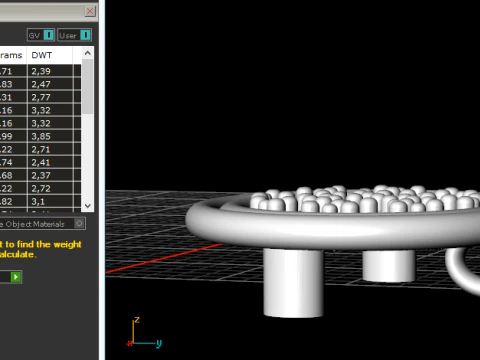Viewport: 480px width, 360px height.
Task: Close the weight panel with the X button
Action: [90, 11]
